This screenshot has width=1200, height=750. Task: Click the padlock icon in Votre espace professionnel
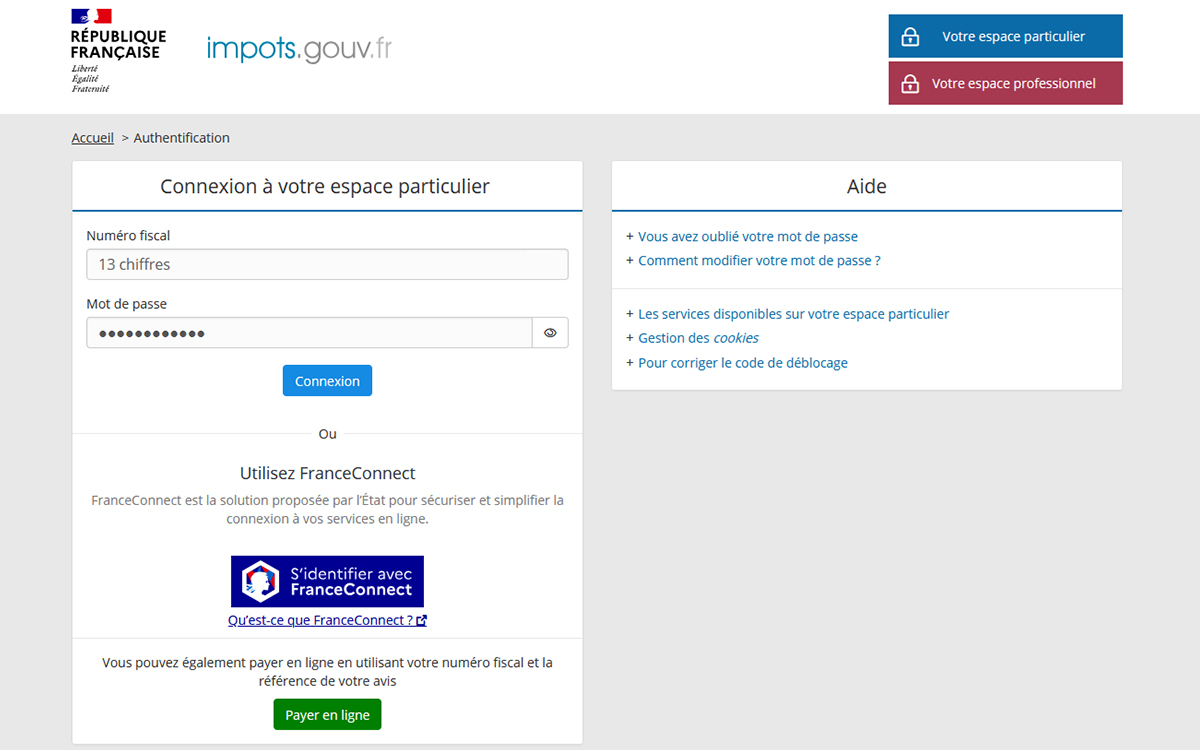point(910,84)
